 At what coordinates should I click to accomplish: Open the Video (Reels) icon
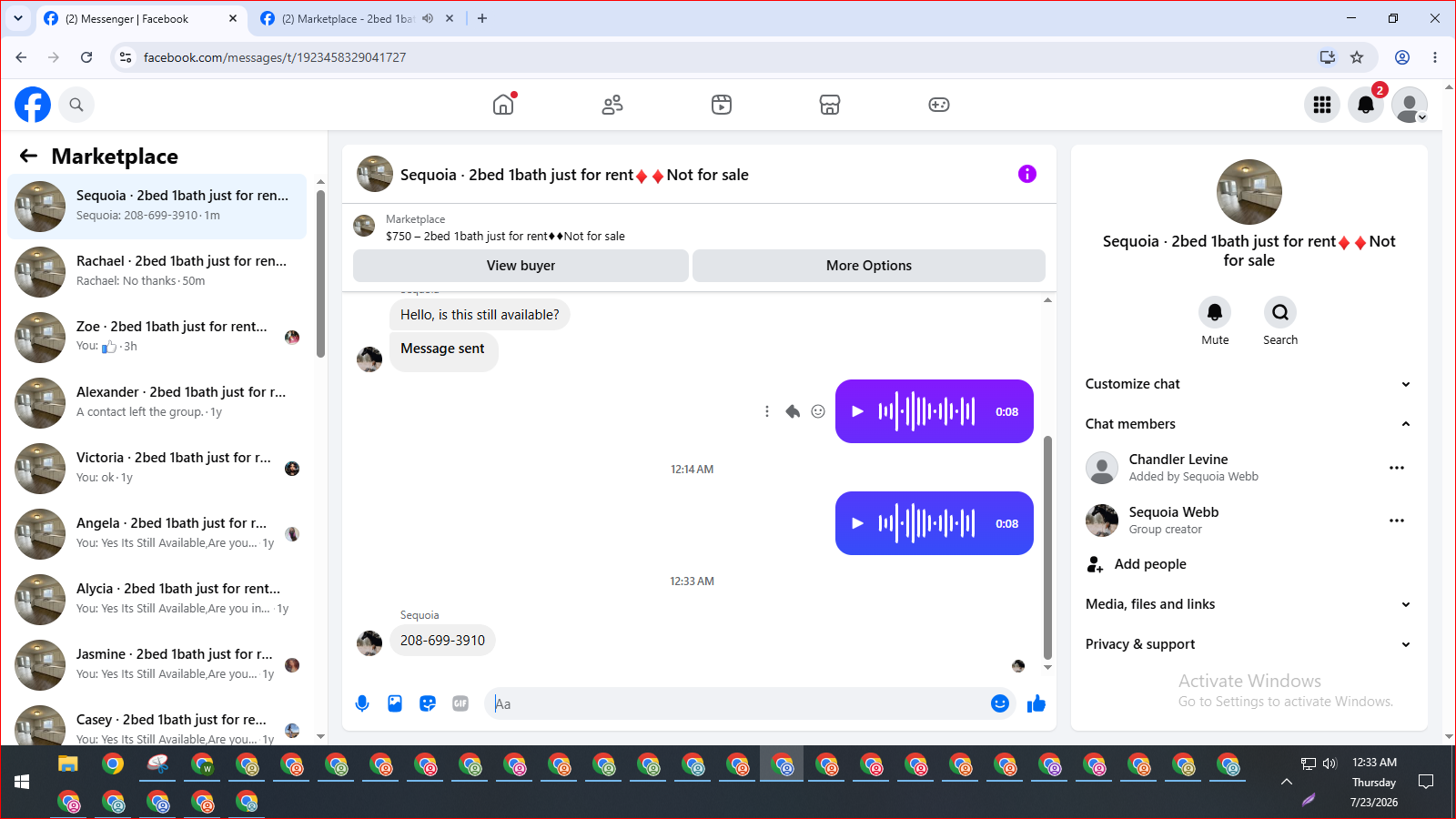pos(722,105)
